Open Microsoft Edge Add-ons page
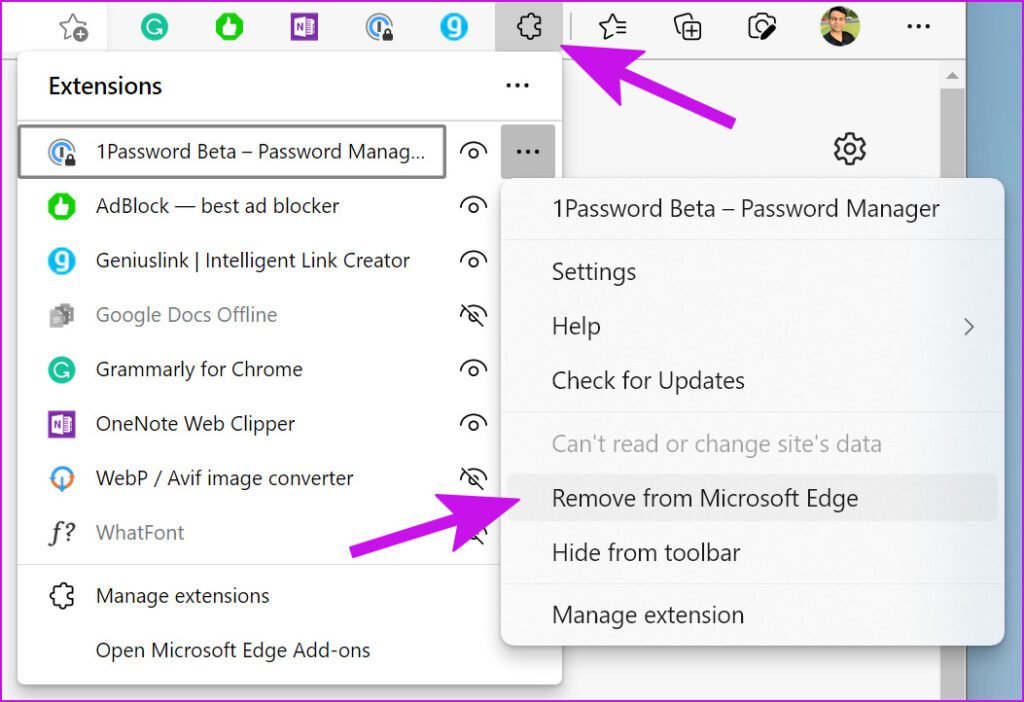 click(232, 650)
